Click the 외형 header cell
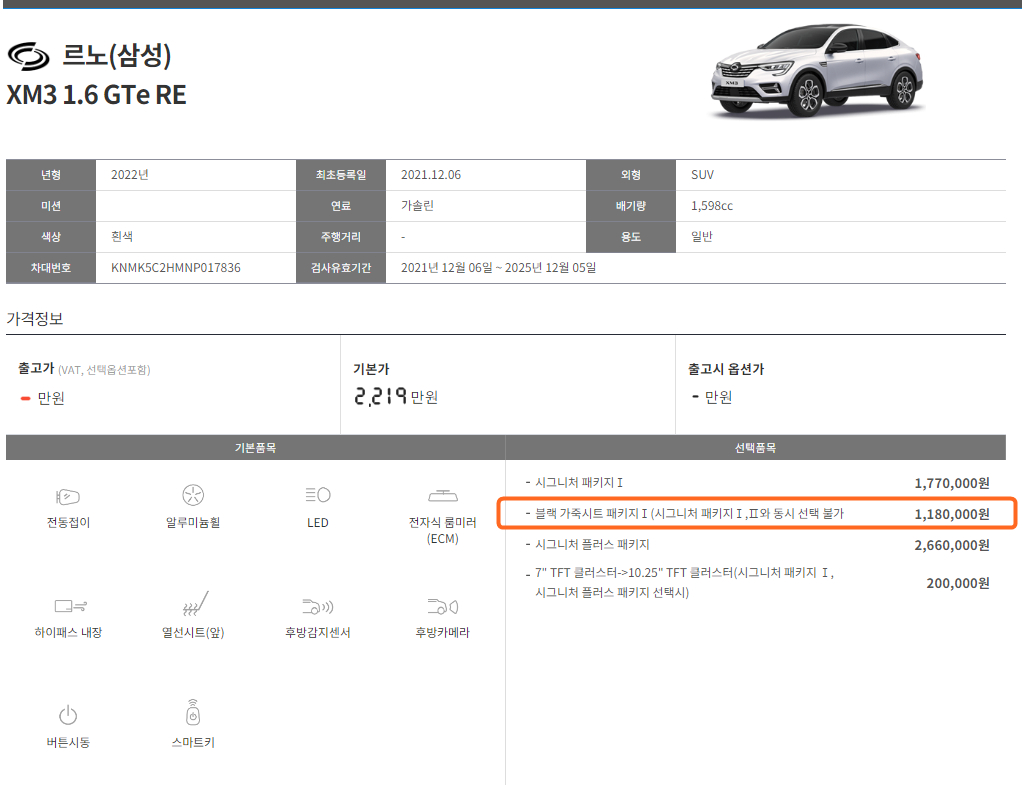Screen dimensions: 1022x785 (x=631, y=175)
